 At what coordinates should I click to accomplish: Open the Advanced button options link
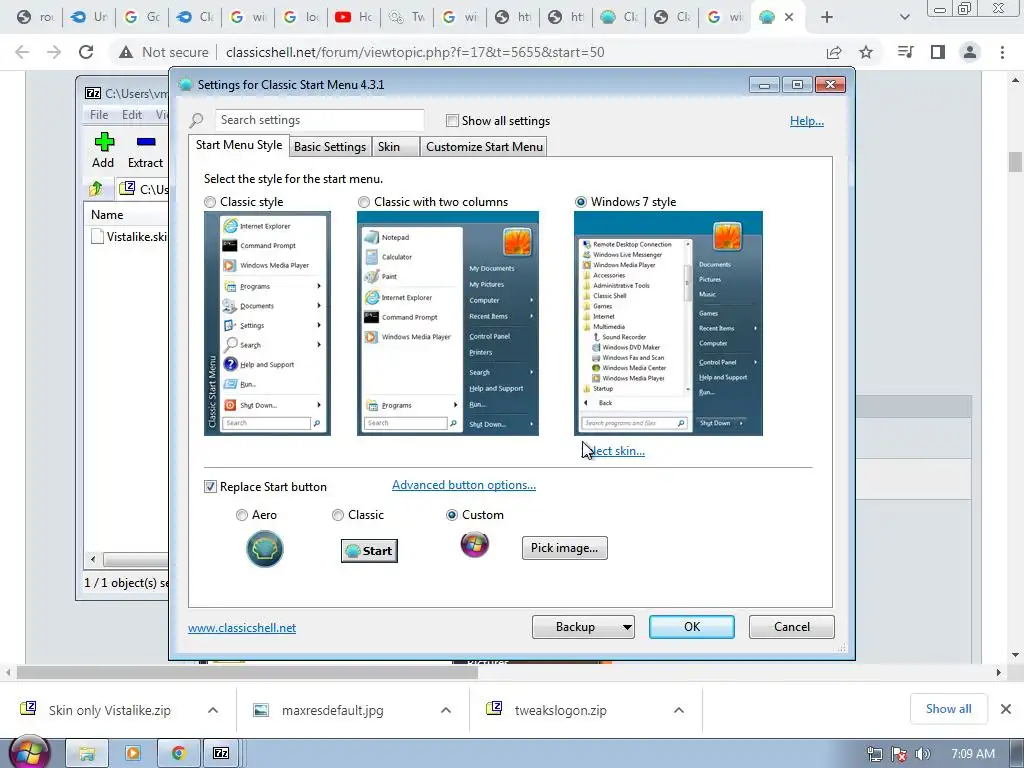click(x=464, y=485)
